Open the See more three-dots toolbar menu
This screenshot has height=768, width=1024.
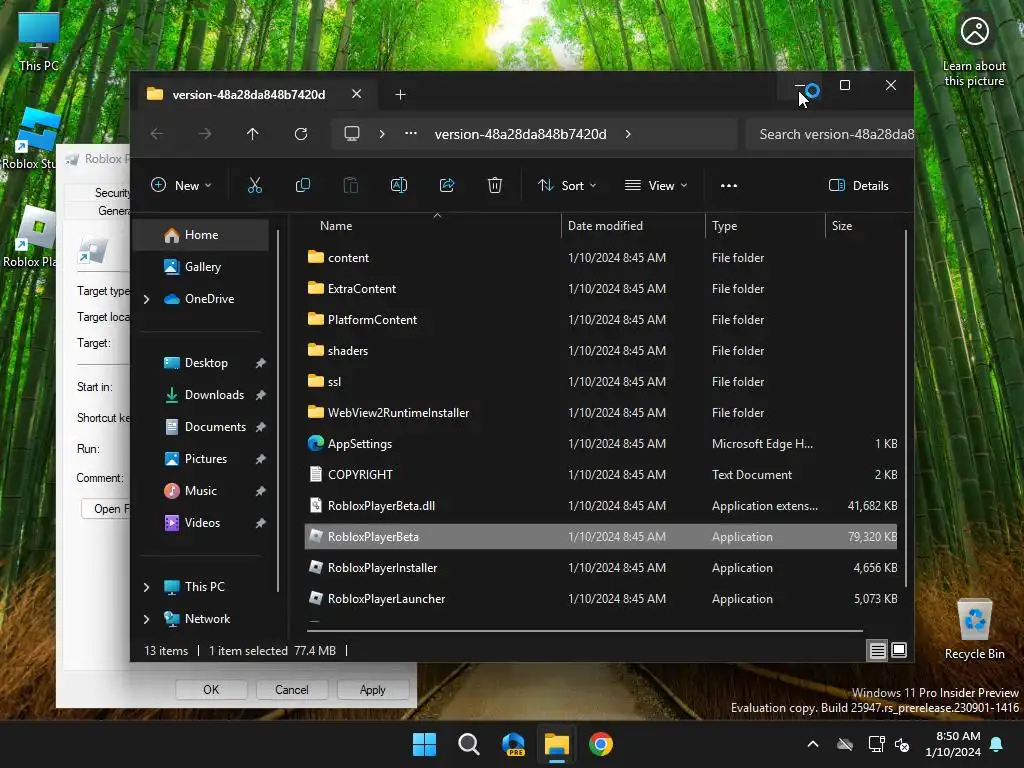pyautogui.click(x=729, y=185)
